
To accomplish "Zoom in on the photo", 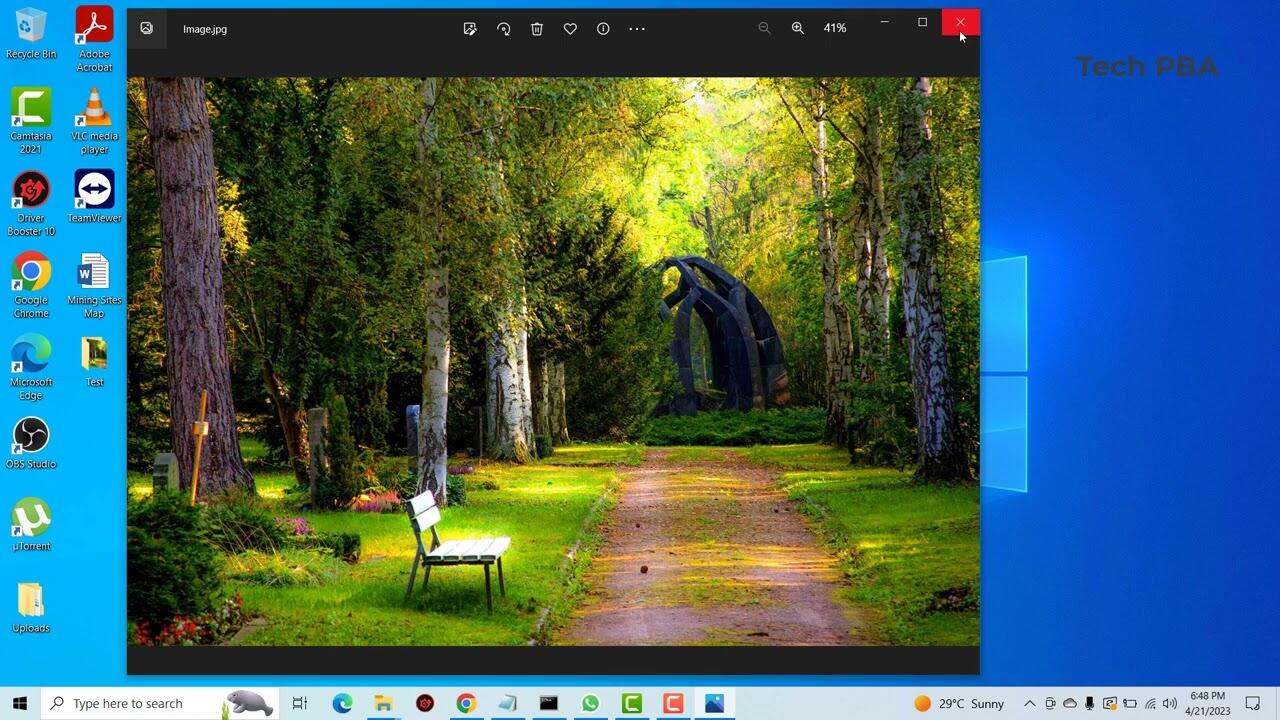I will coord(798,28).
